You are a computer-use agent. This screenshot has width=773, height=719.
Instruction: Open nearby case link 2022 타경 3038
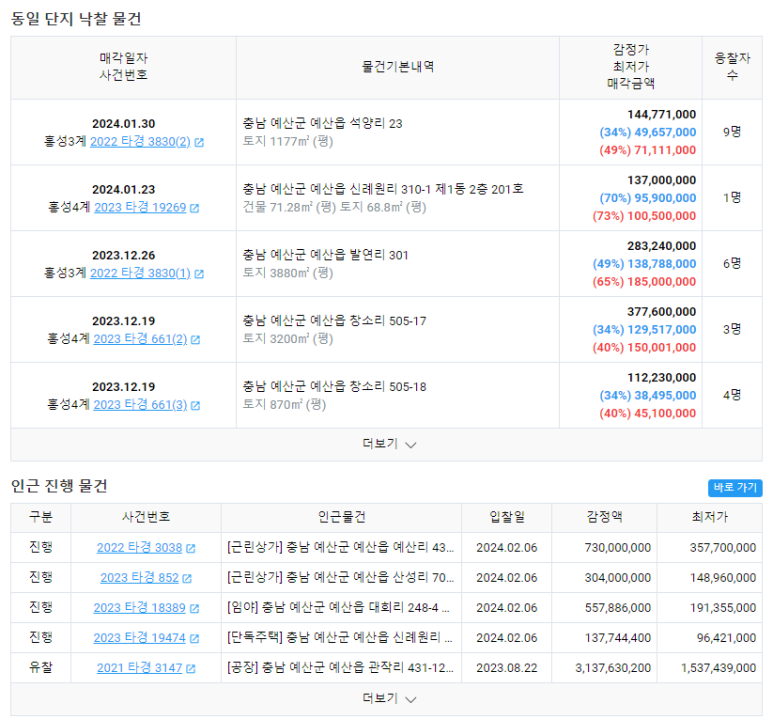click(140, 547)
